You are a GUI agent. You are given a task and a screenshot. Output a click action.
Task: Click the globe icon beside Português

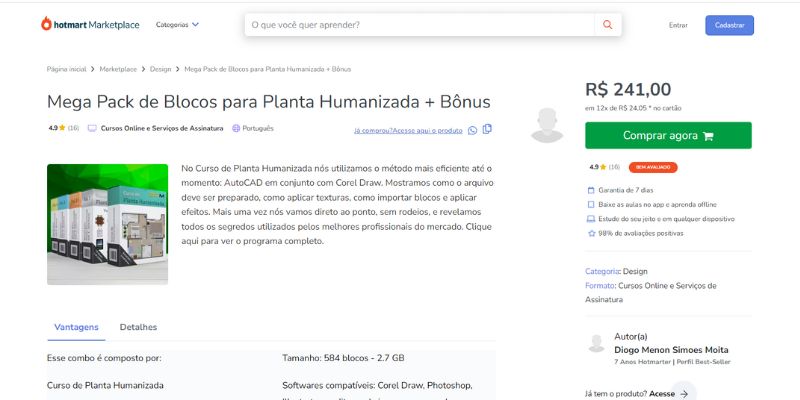click(x=236, y=129)
